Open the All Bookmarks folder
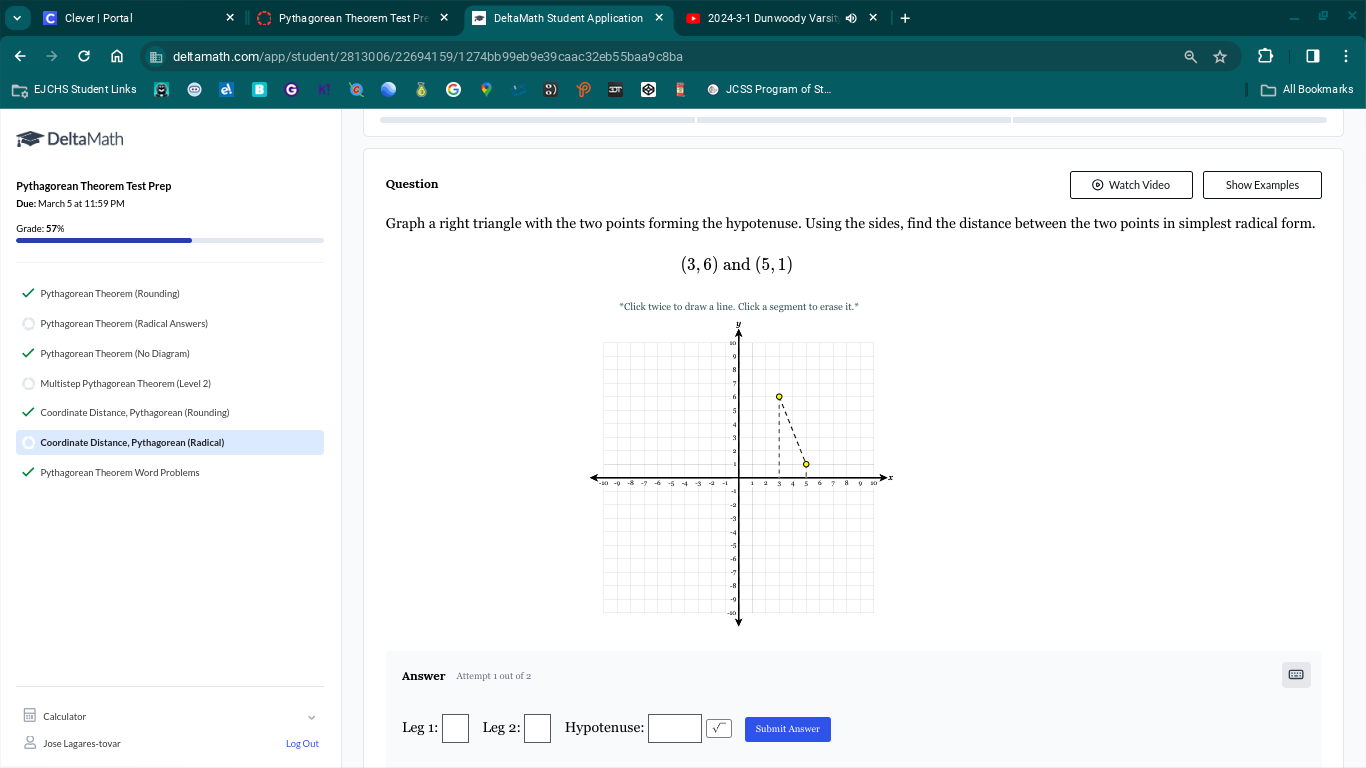This screenshot has height=768, width=1366. (x=1307, y=89)
